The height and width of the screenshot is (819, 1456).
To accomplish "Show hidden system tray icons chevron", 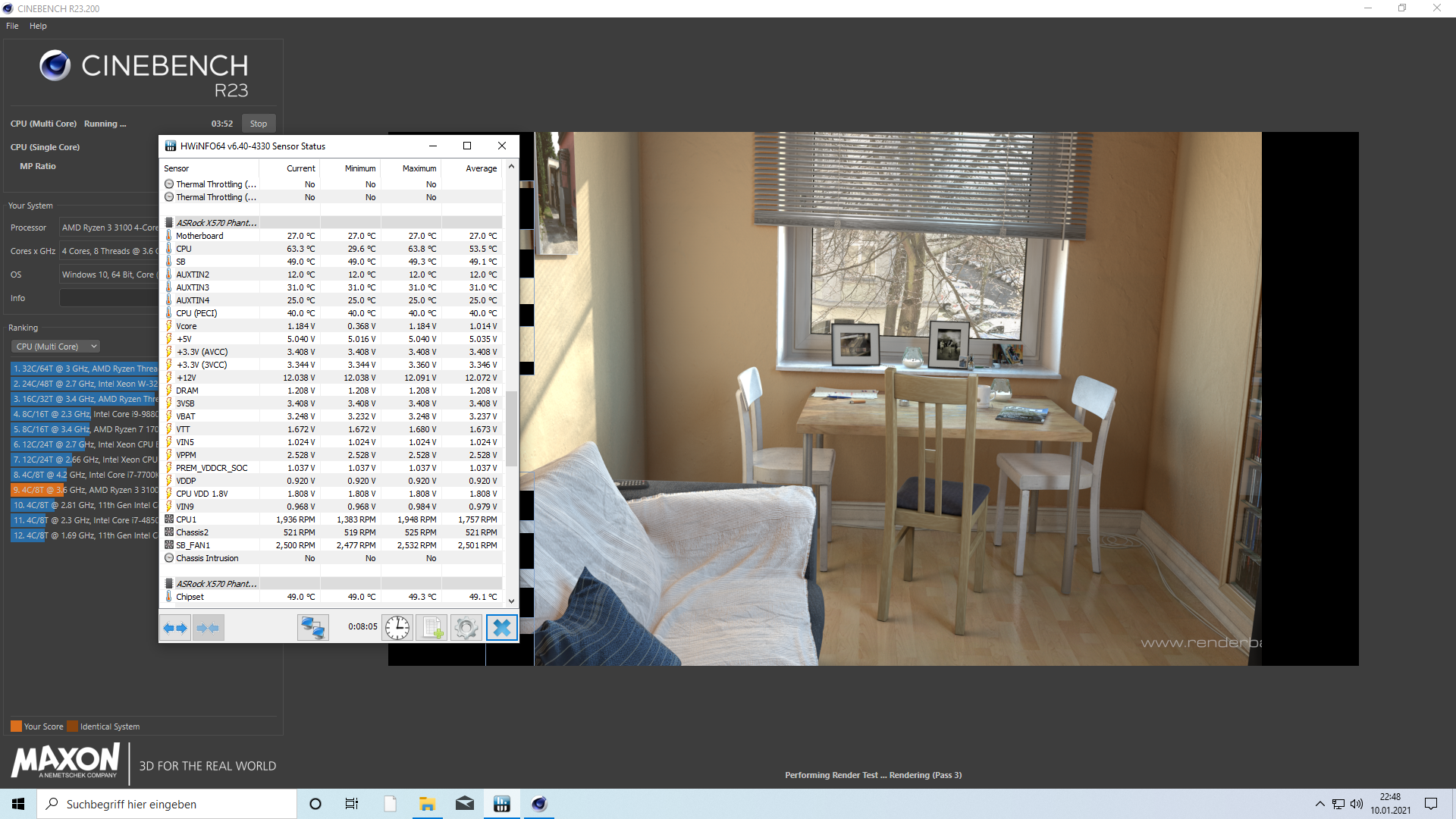I will coord(1319,804).
